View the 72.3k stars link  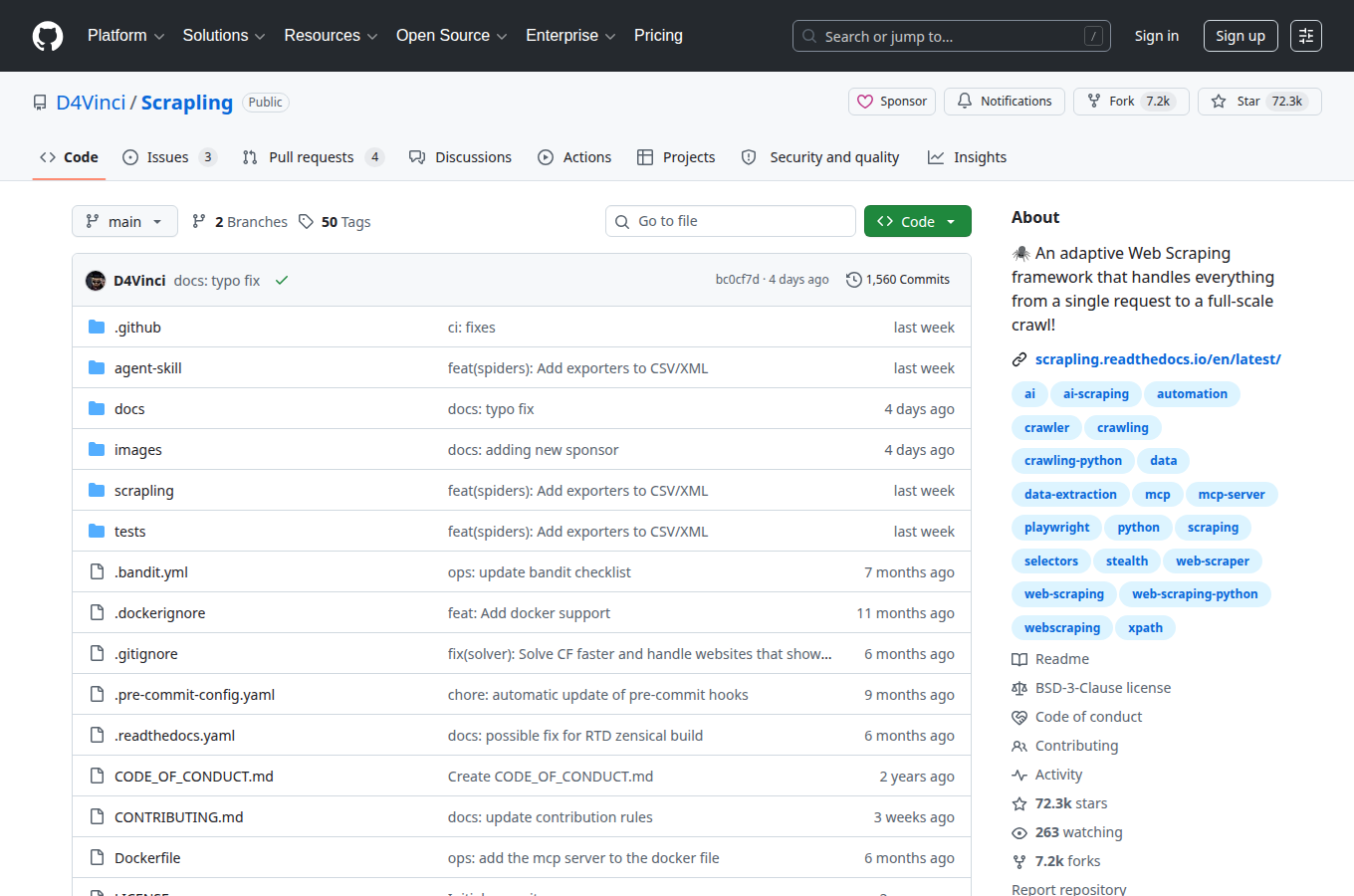pos(1059,803)
